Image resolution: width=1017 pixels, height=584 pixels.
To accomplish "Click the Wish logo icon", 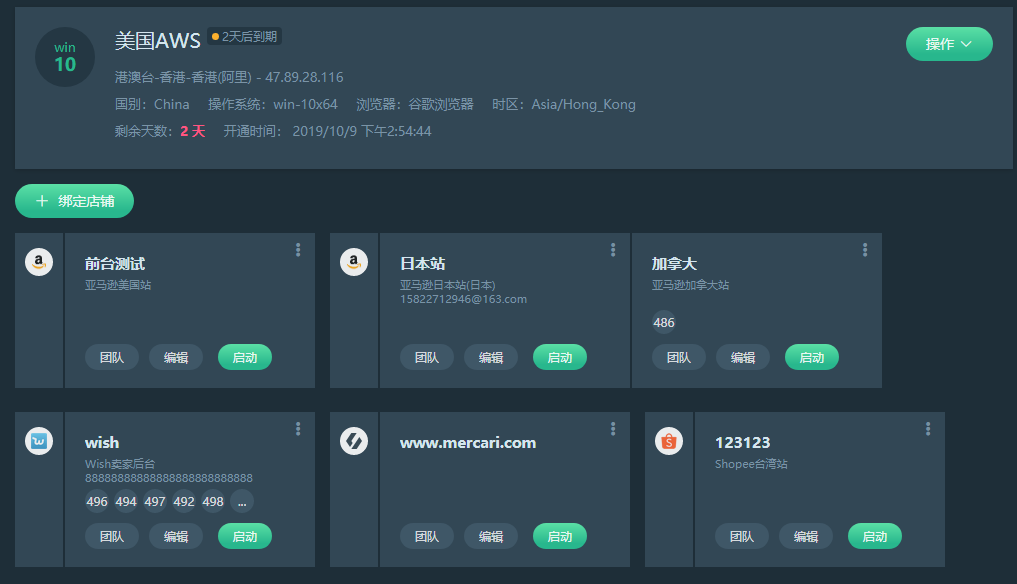I will (39, 441).
